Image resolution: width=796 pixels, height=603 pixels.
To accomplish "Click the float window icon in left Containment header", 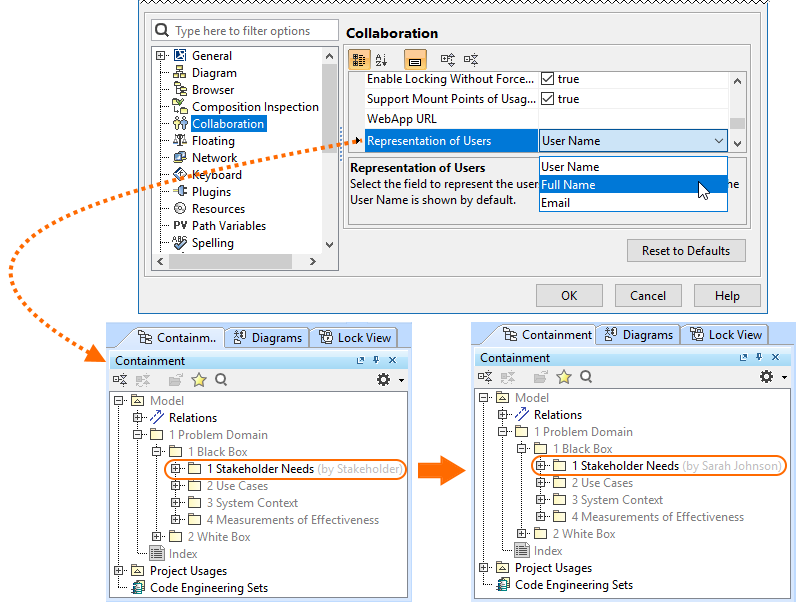I will coord(360,360).
